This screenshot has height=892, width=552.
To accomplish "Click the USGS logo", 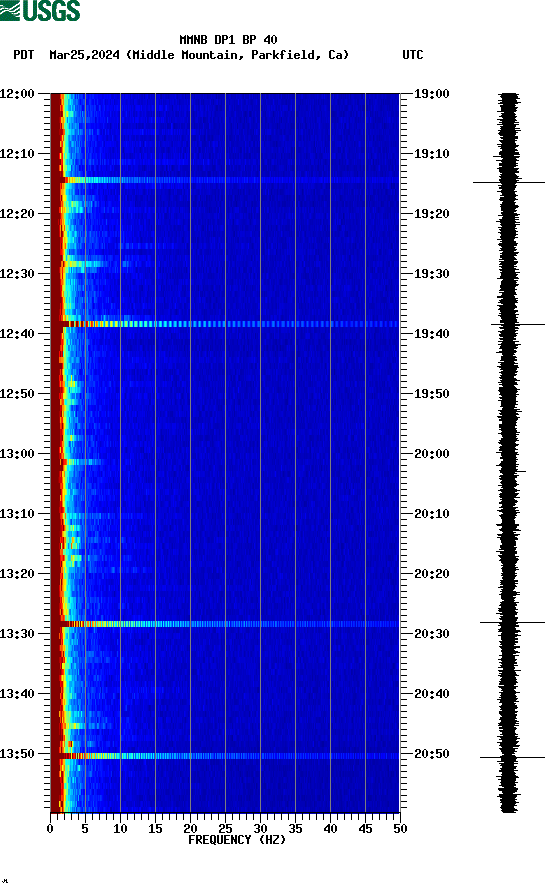I will pos(40,10).
